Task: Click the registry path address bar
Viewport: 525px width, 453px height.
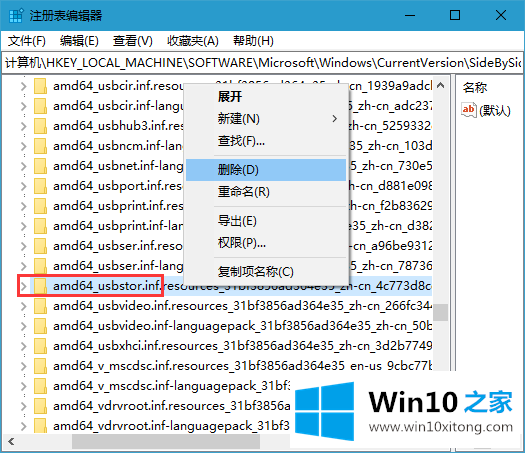Action: pyautogui.click(x=262, y=63)
